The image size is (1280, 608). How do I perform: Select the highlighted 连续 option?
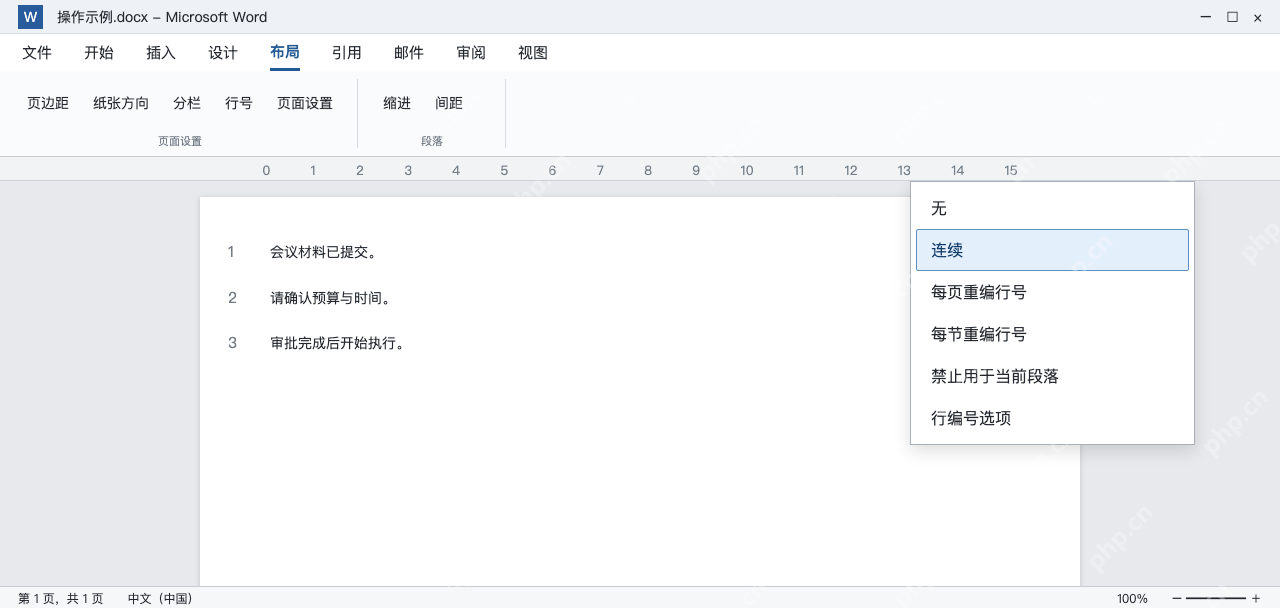click(x=1052, y=250)
